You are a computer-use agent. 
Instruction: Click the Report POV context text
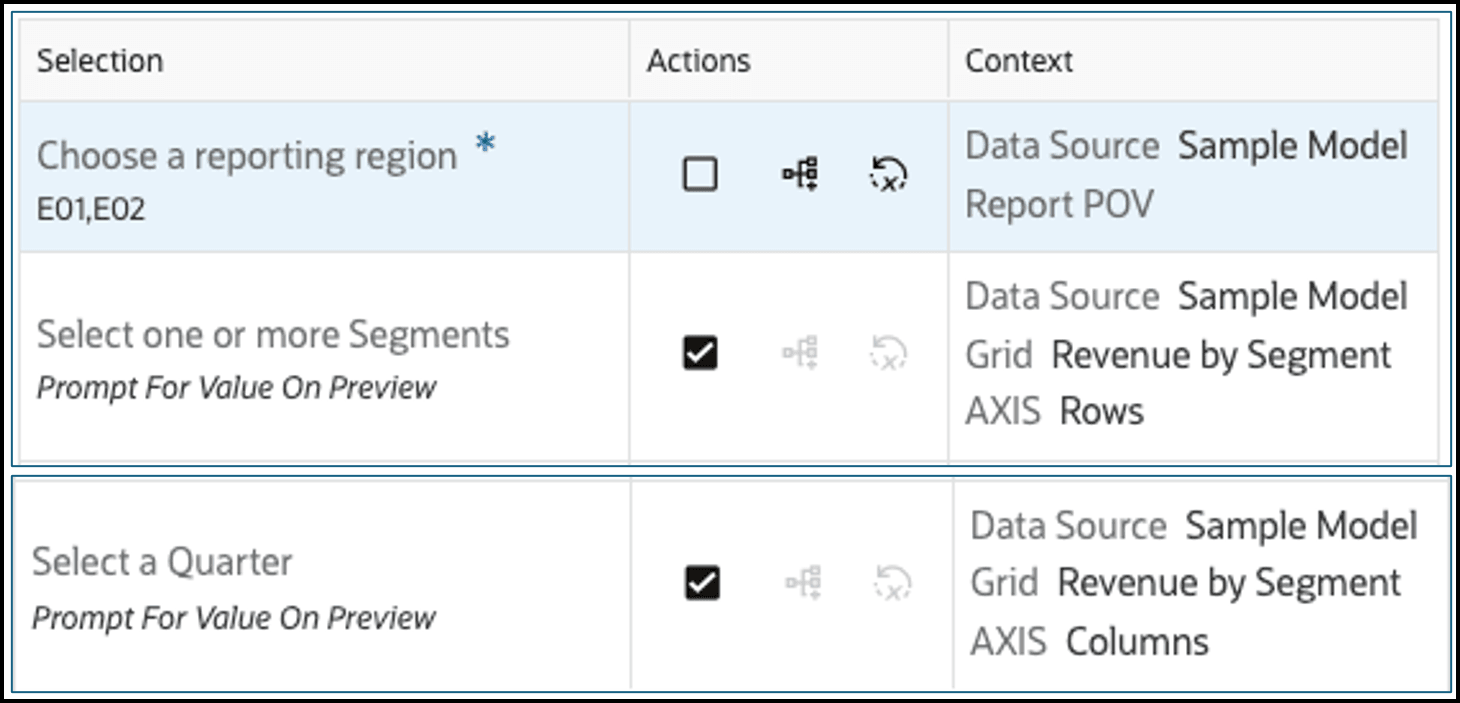(1059, 204)
